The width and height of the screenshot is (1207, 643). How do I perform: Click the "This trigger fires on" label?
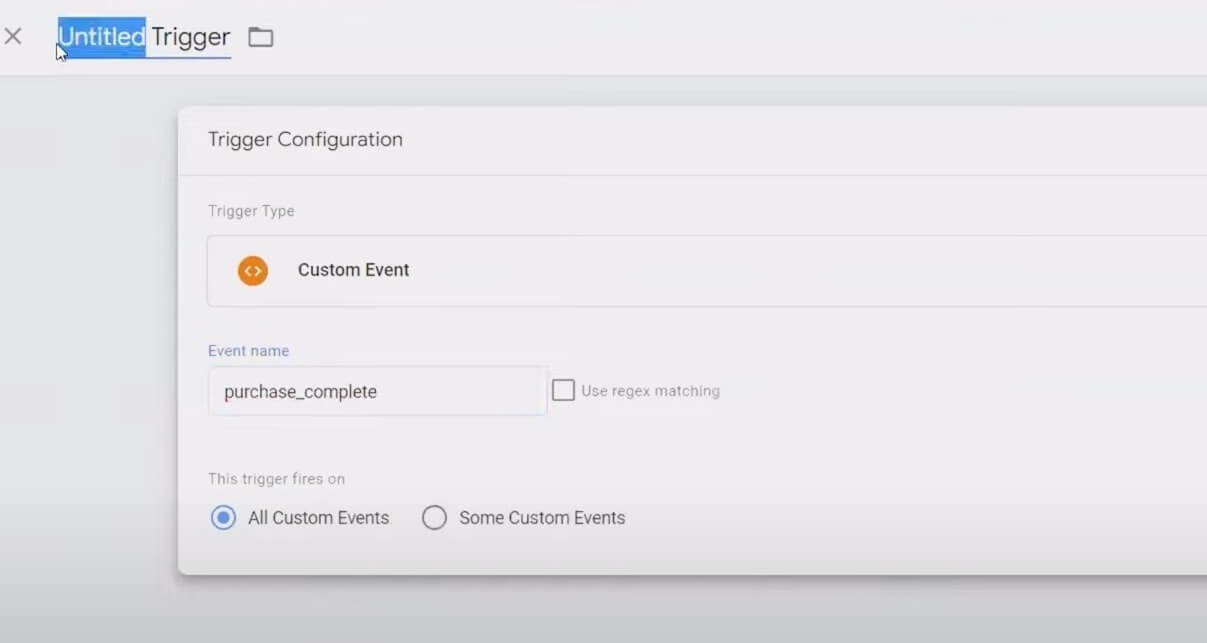[276, 479]
